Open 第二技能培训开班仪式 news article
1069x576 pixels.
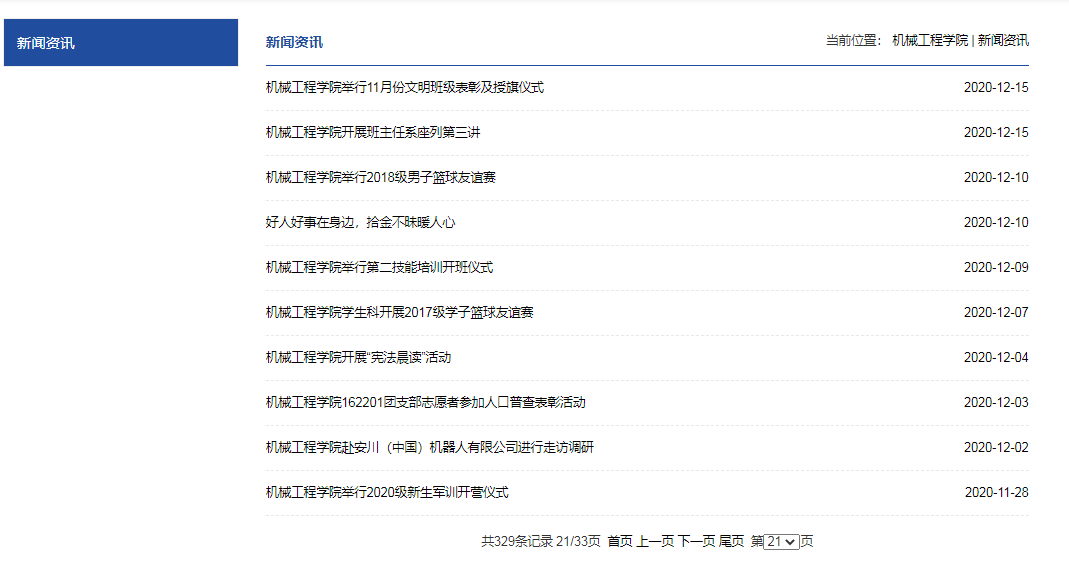(x=379, y=268)
